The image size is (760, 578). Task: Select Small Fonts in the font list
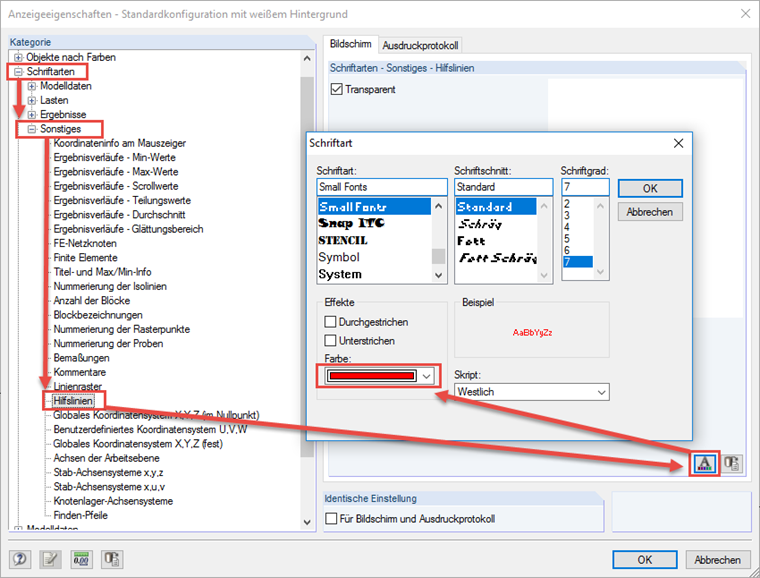tap(374, 207)
